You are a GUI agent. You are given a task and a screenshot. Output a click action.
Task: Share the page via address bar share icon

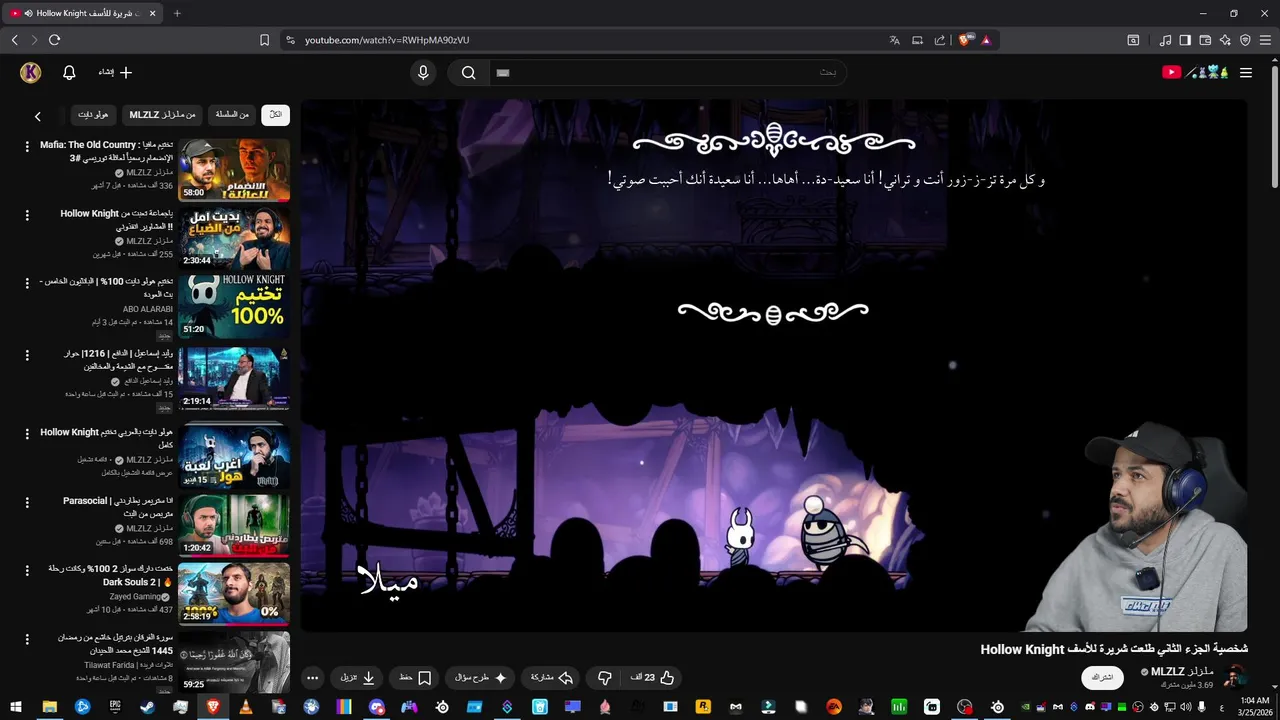940,40
